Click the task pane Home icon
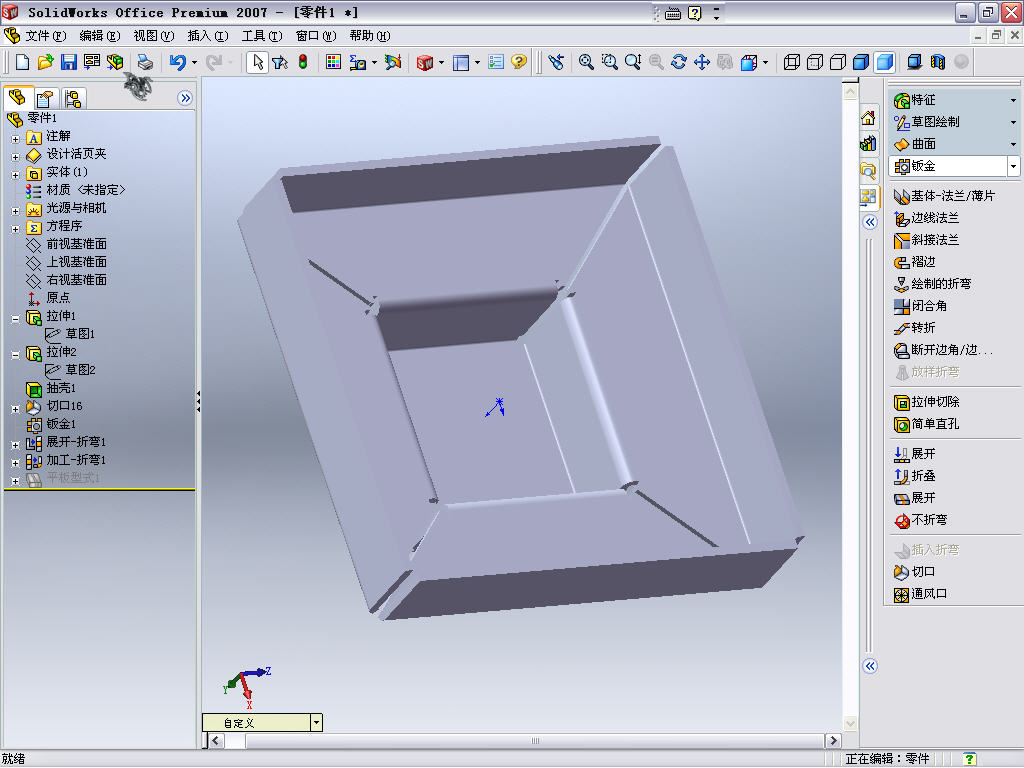 [868, 118]
